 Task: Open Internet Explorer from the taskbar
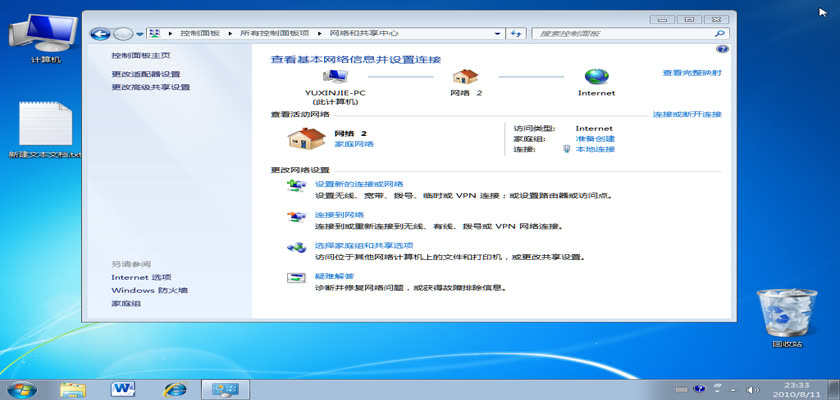tap(176, 387)
